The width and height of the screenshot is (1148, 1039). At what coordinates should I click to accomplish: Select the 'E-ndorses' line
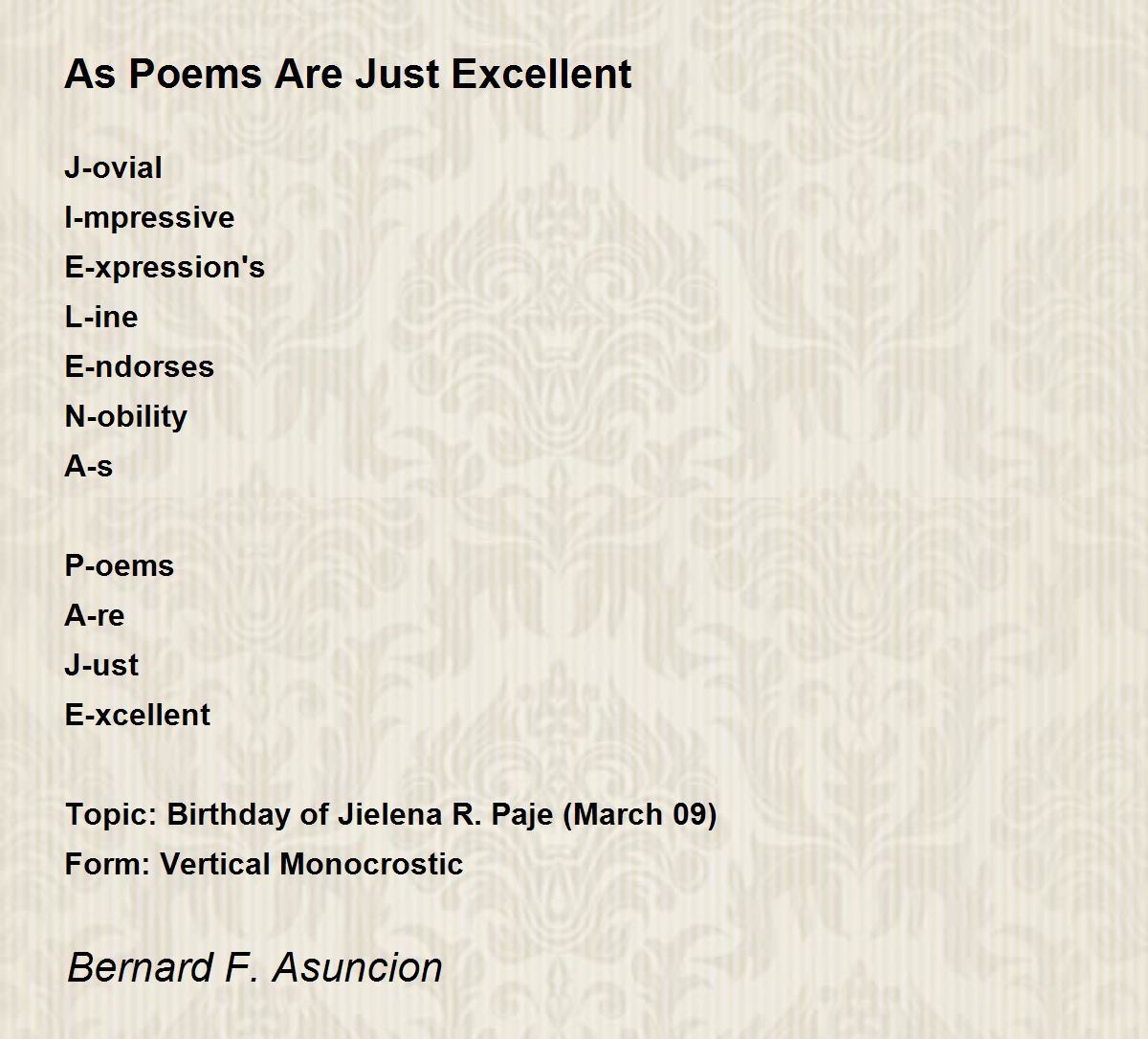(x=140, y=366)
